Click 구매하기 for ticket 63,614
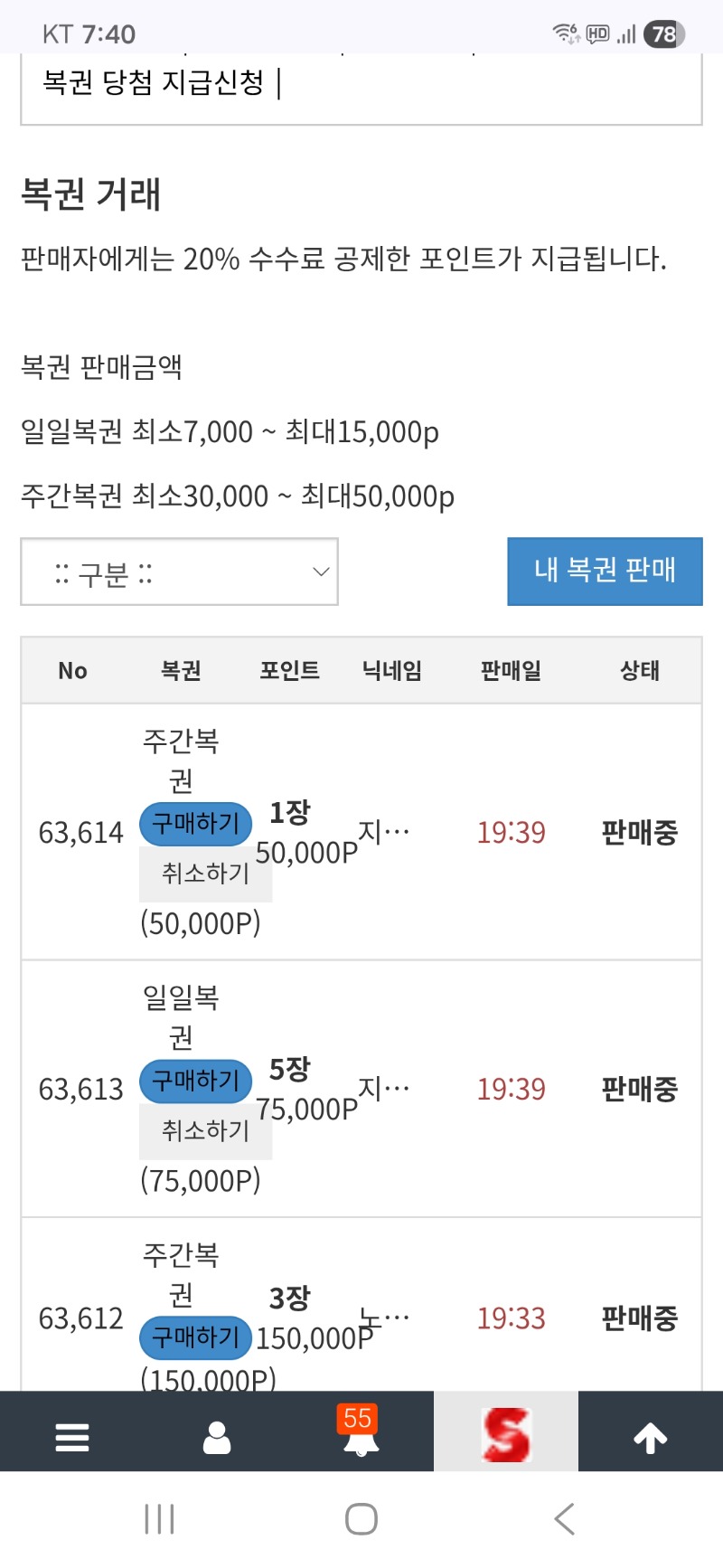This screenshot has width=723, height=1568. pos(195,824)
